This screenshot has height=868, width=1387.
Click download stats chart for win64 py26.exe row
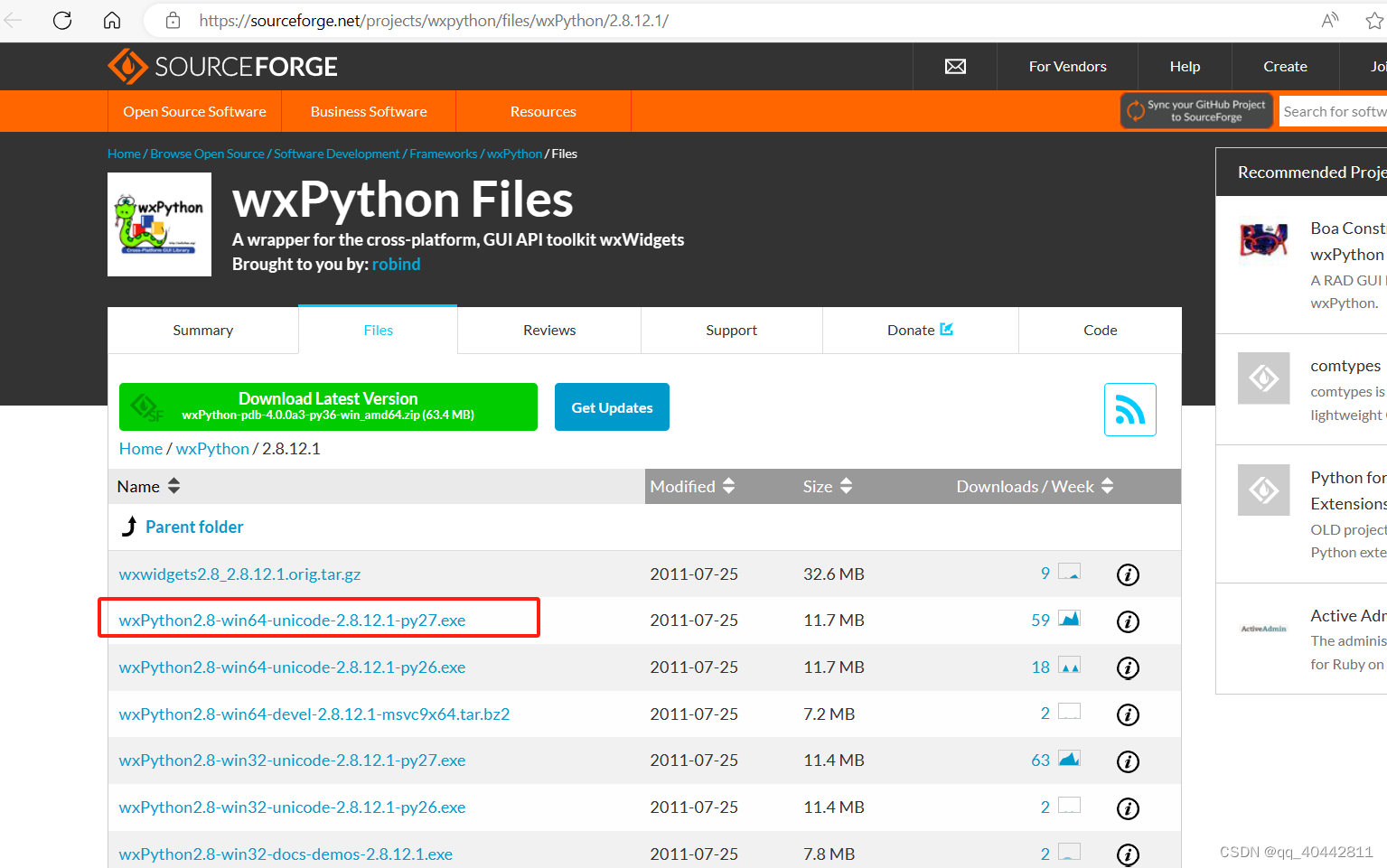click(x=1069, y=666)
